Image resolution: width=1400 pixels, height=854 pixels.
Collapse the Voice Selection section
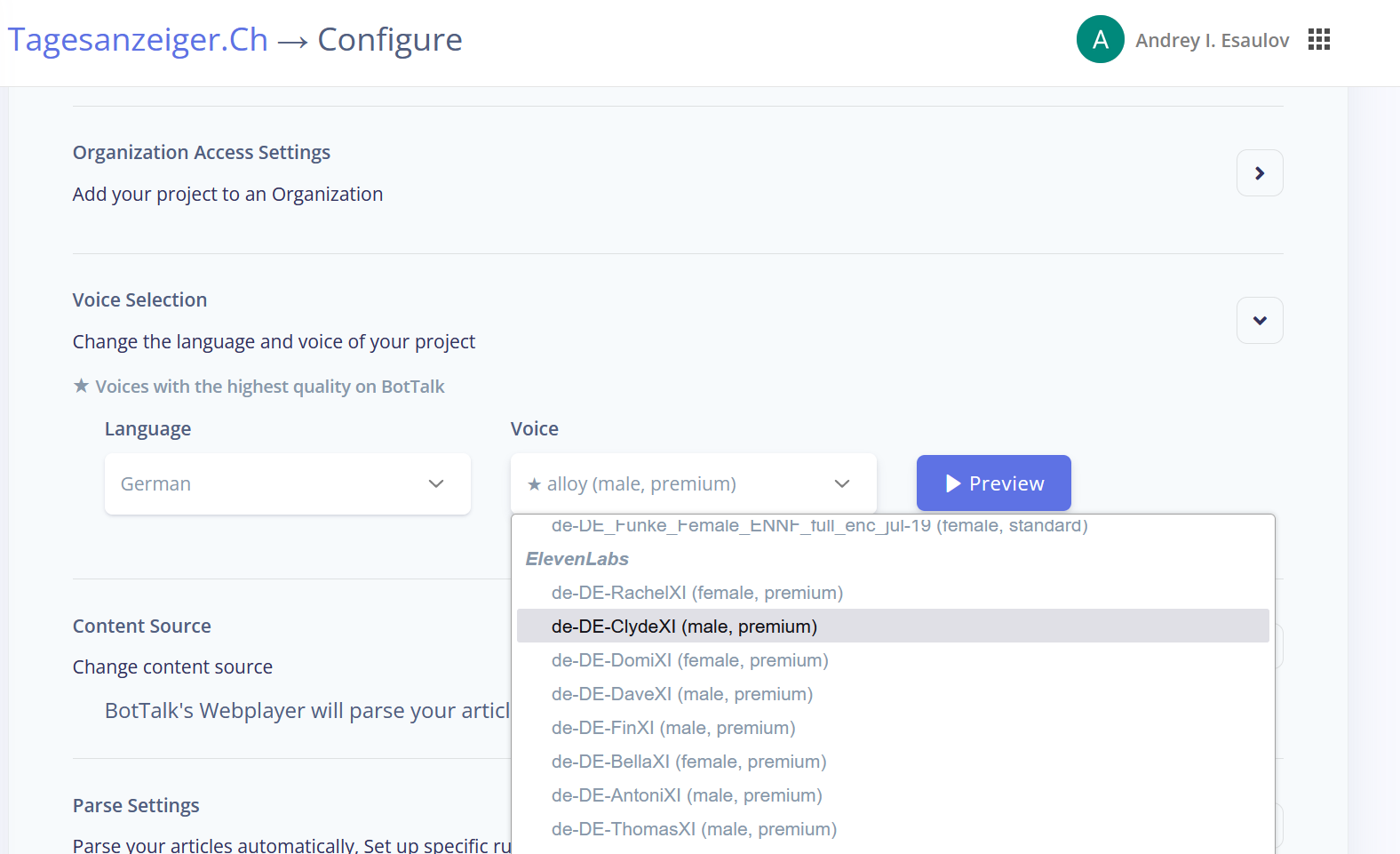click(1259, 321)
